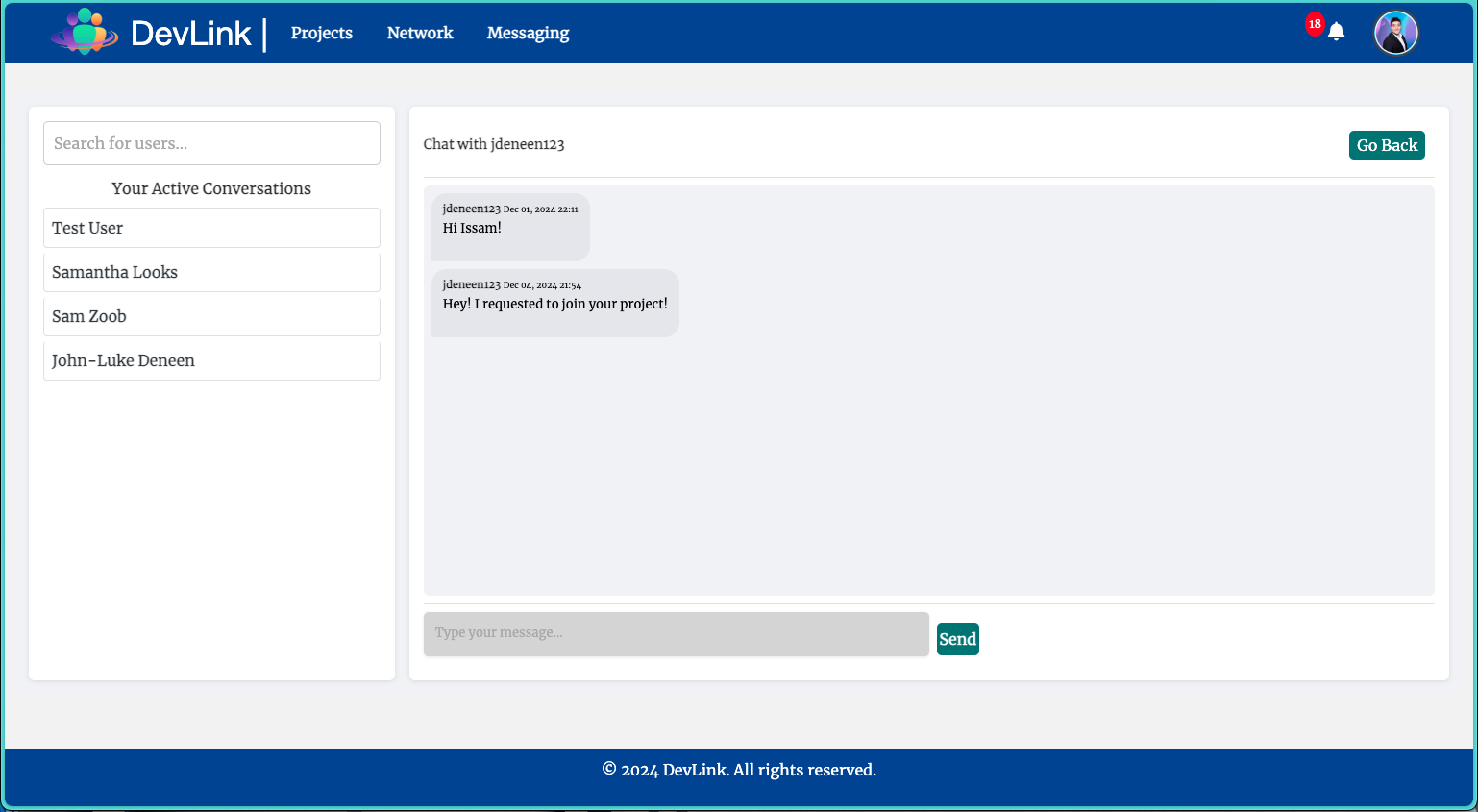The width and height of the screenshot is (1478, 812).
Task: Click the Dec 04, 2024 21:54 timestamp
Action: (x=542, y=285)
